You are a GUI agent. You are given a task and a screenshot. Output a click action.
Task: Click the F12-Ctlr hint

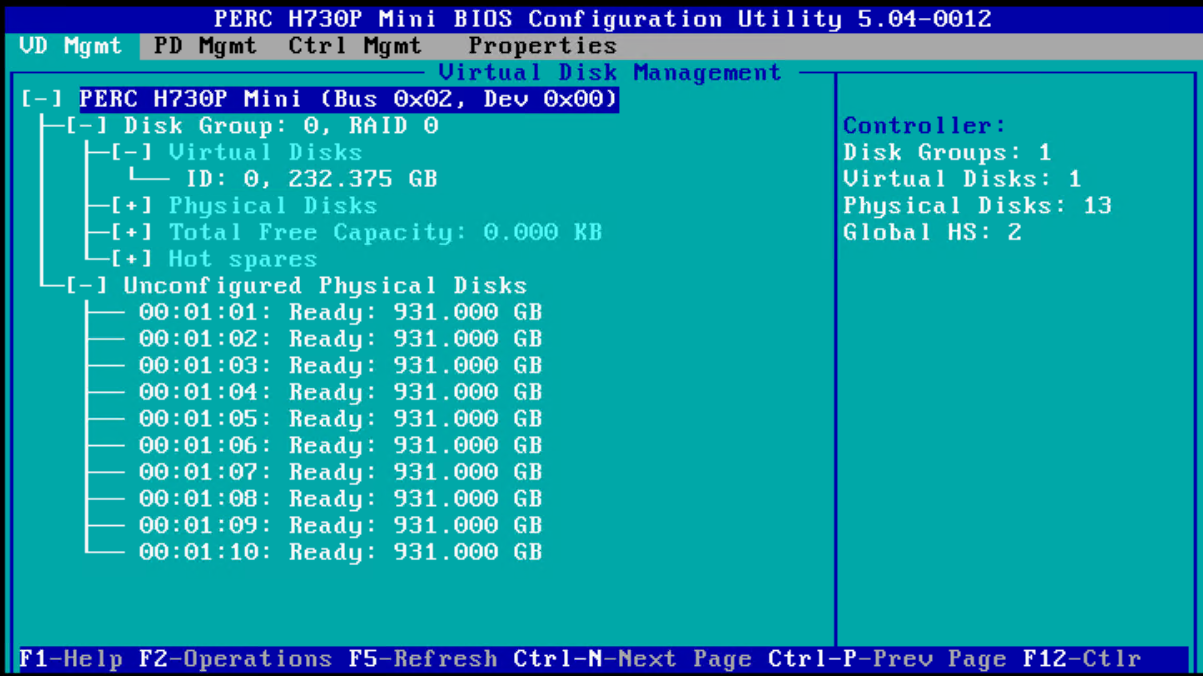pyautogui.click(x=1082, y=659)
